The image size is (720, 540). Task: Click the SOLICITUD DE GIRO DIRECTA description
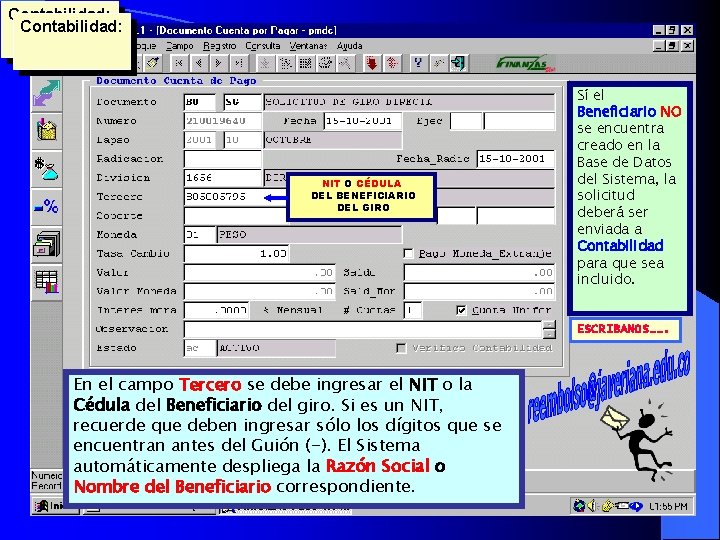point(409,102)
